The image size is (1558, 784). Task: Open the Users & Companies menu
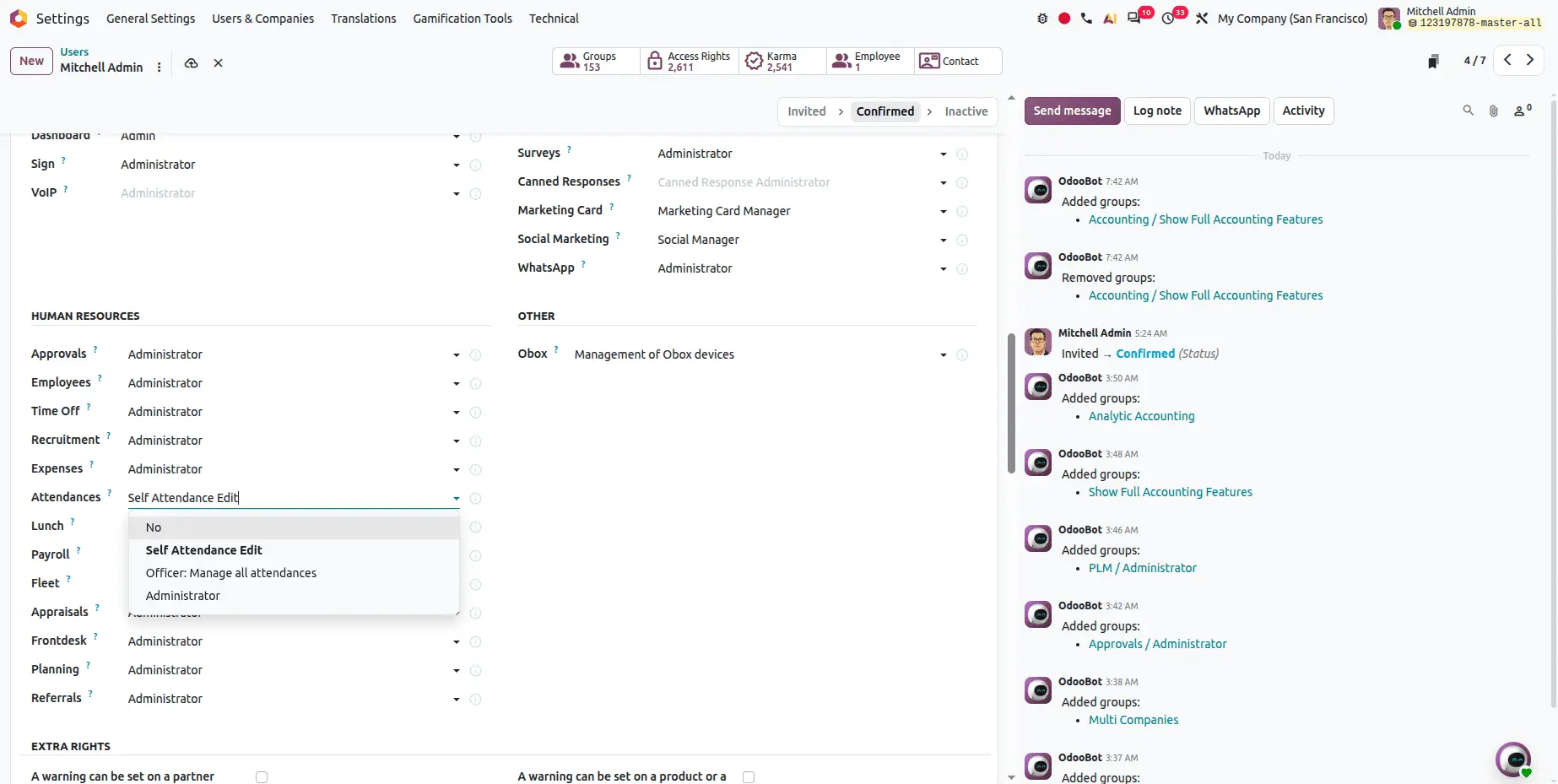click(x=262, y=19)
